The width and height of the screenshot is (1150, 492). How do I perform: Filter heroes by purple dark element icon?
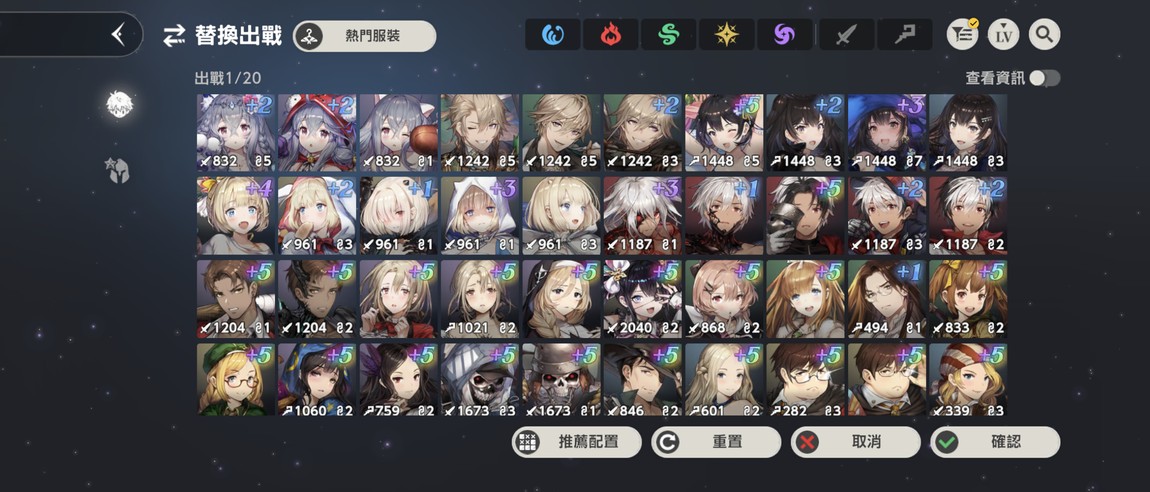784,34
